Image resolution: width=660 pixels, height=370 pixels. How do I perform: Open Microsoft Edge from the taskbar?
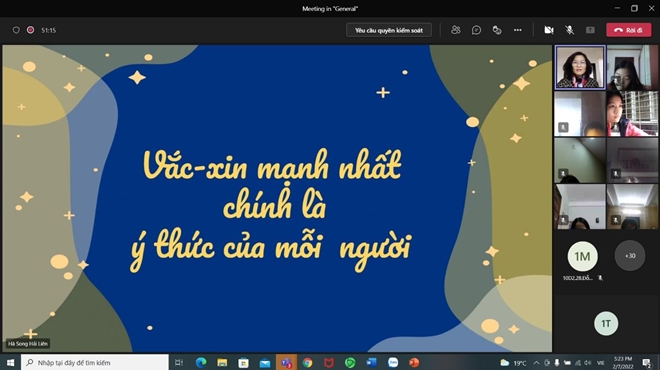click(x=201, y=362)
